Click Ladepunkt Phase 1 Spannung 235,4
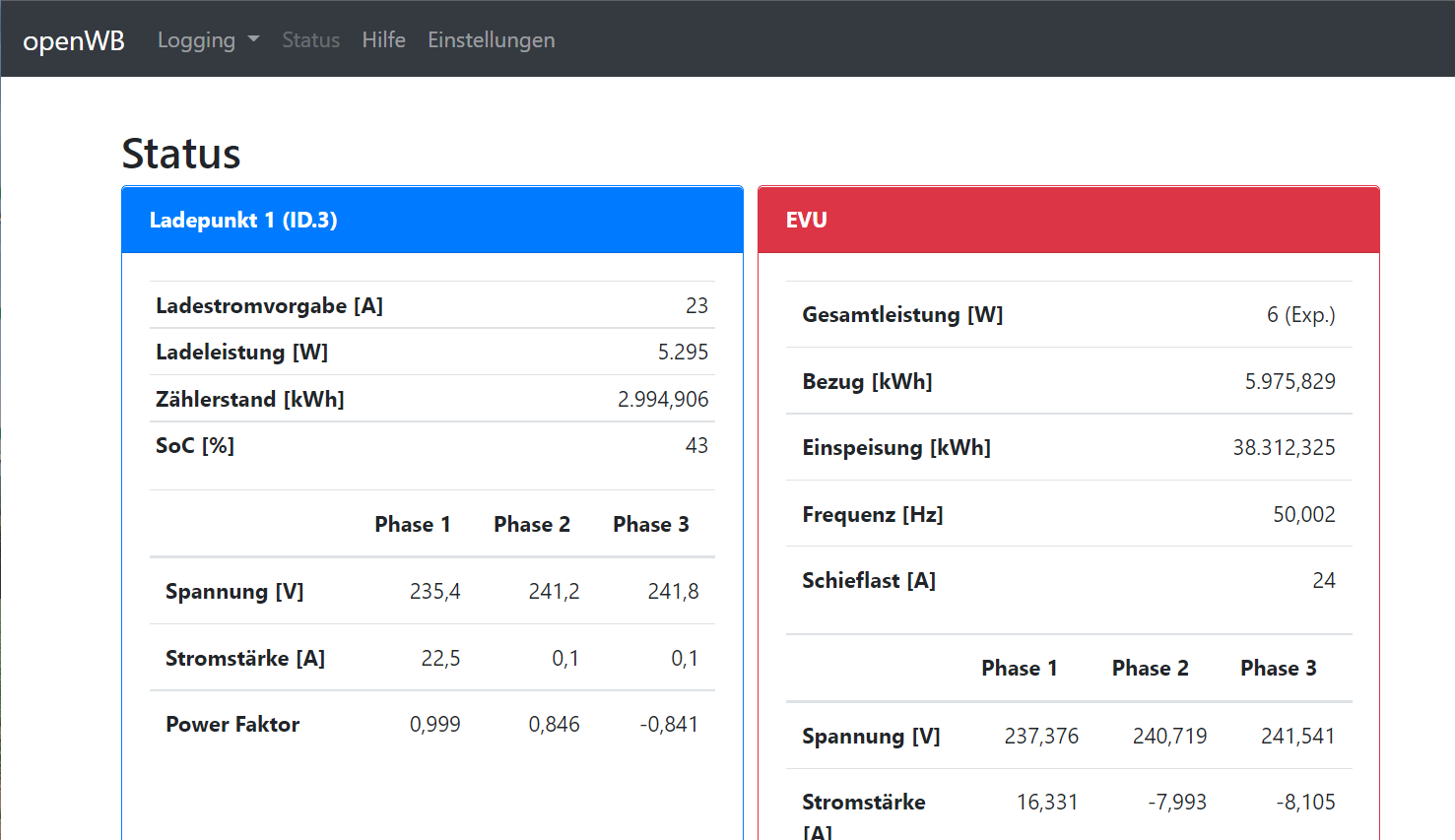The height and width of the screenshot is (840, 1455). pyautogui.click(x=434, y=591)
